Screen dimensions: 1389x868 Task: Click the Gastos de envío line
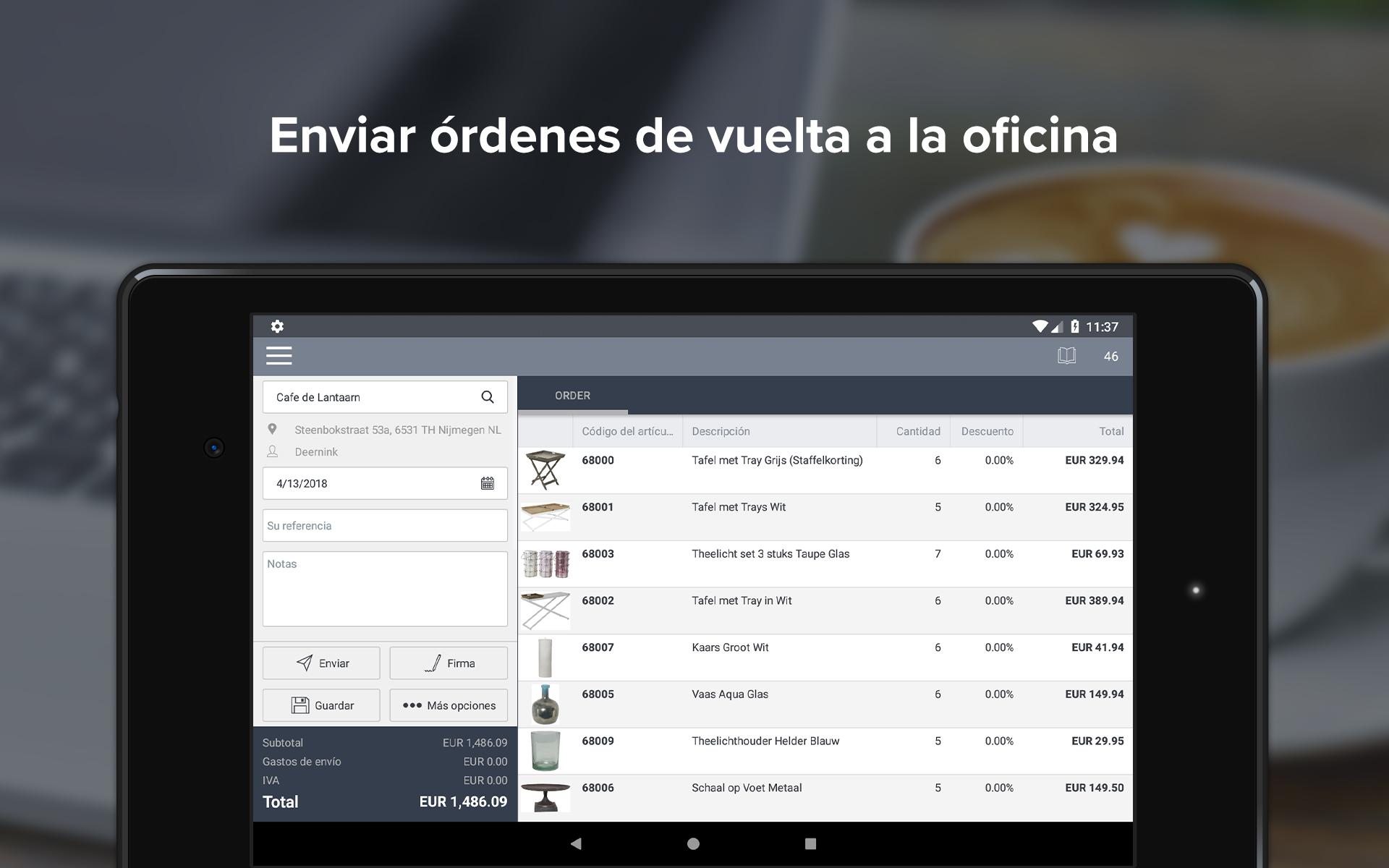point(385,762)
